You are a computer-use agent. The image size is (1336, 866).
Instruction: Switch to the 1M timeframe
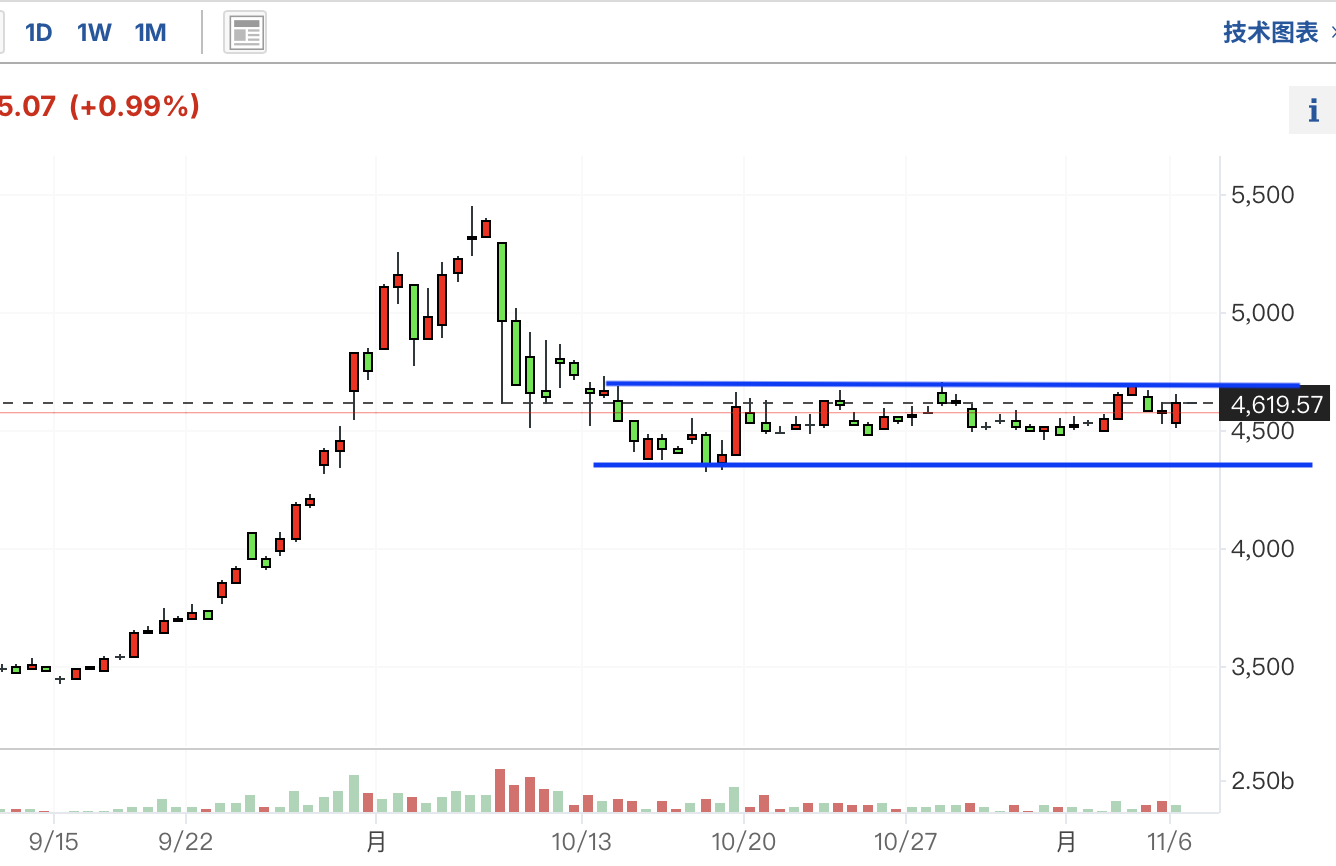150,33
